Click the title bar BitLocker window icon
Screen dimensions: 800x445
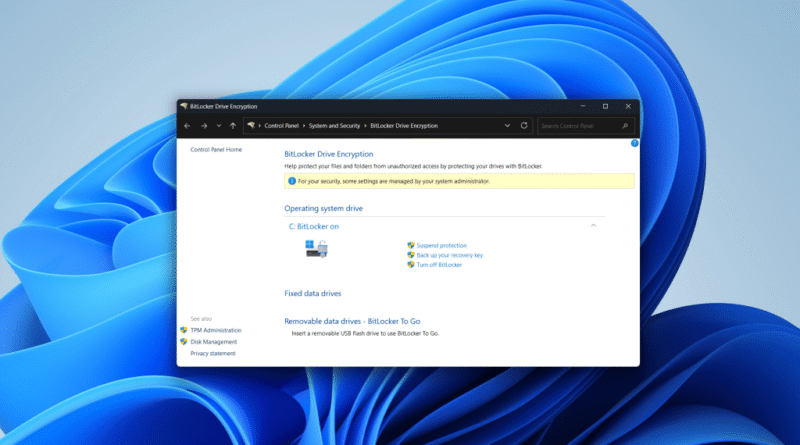(184, 106)
